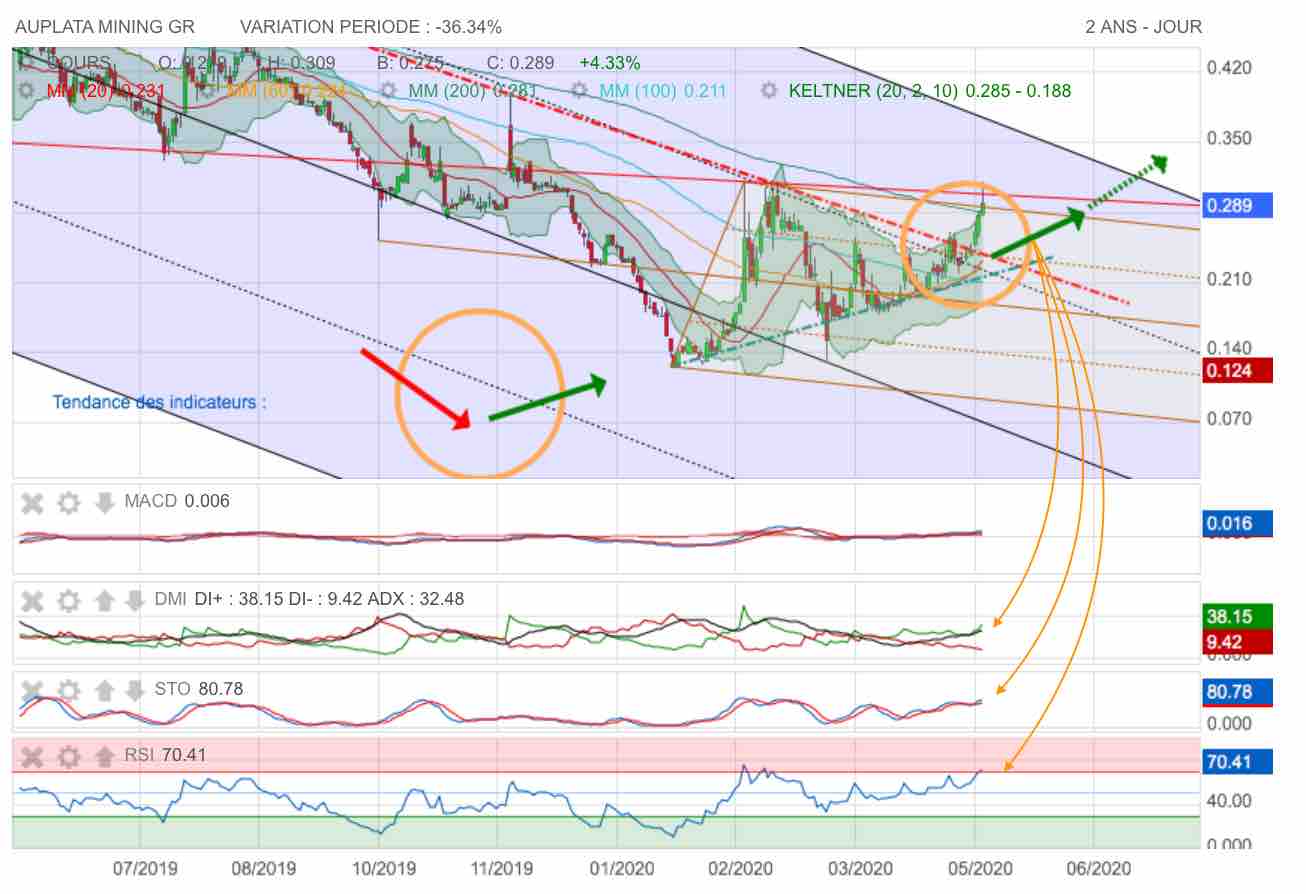The width and height of the screenshot is (1306, 894).
Task: Click the 40.00 RSI axis label
Action: click(1229, 800)
